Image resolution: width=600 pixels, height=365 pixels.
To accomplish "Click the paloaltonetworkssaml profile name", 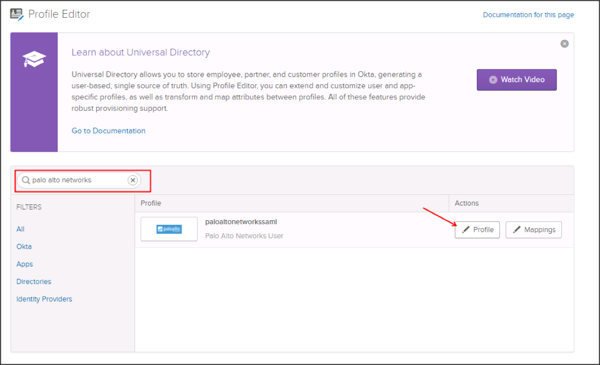I will (x=241, y=222).
